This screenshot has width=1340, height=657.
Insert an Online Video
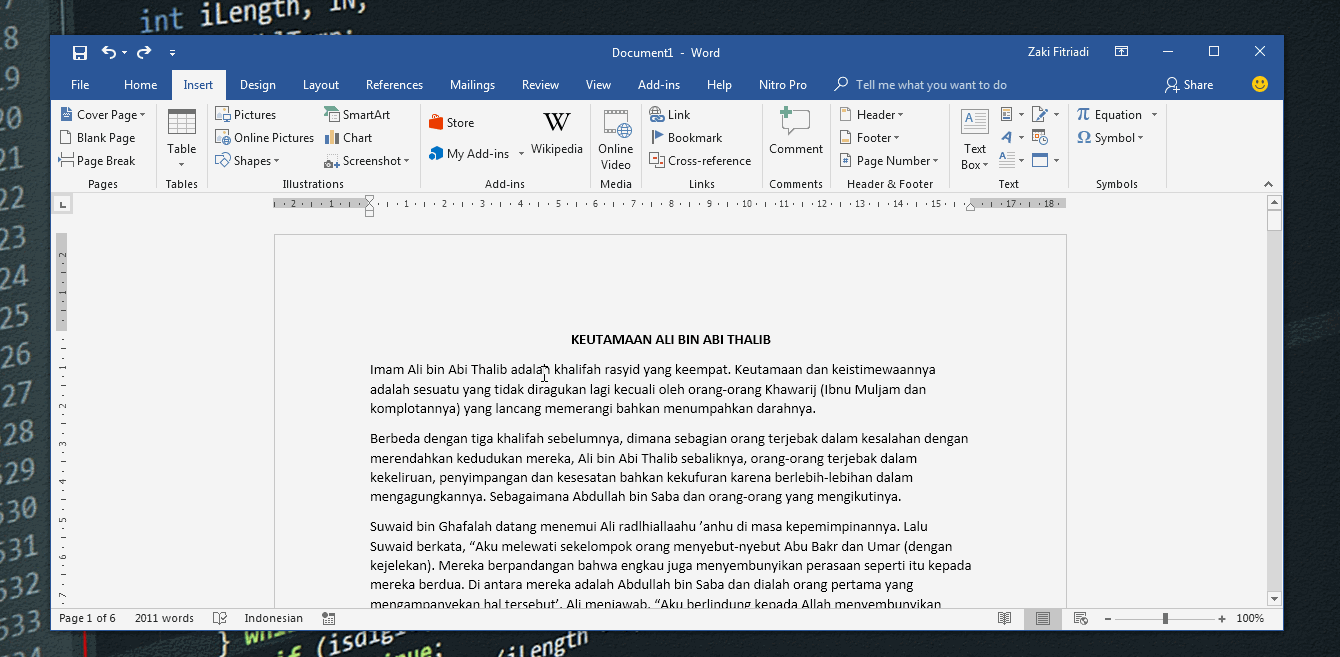click(x=616, y=139)
